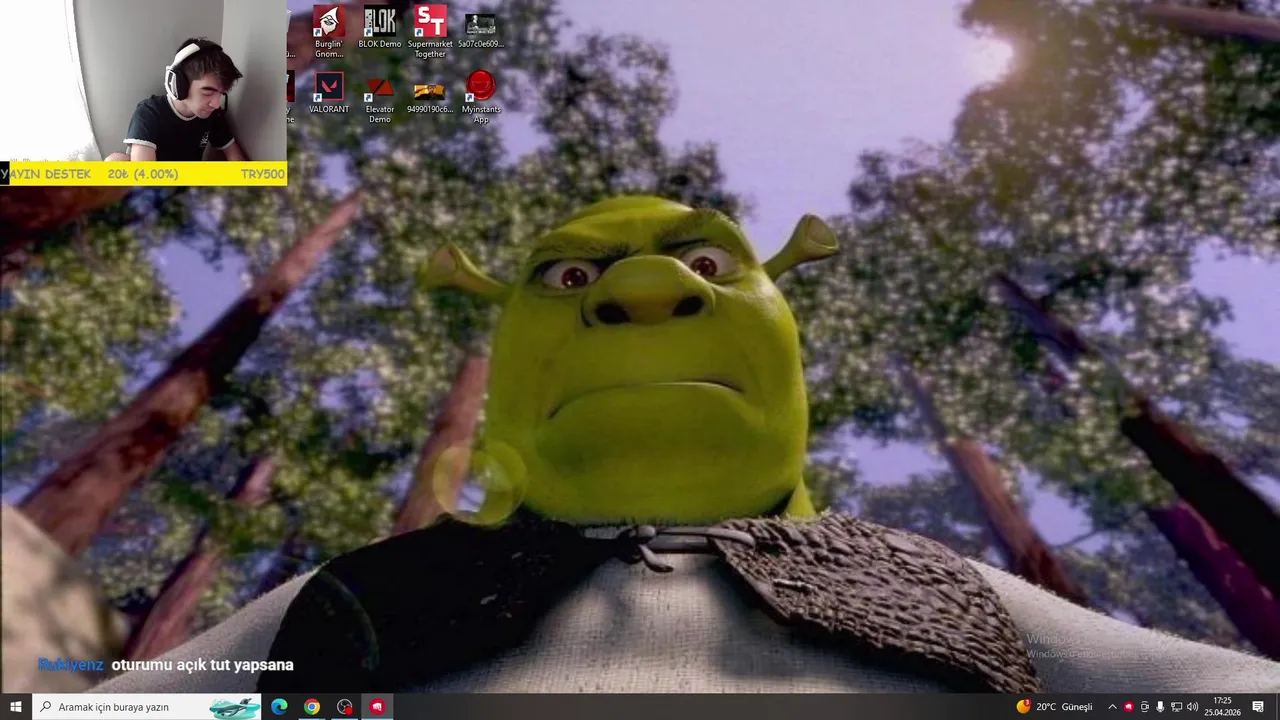Open BLOK Demo desktop shortcut

click(x=380, y=27)
